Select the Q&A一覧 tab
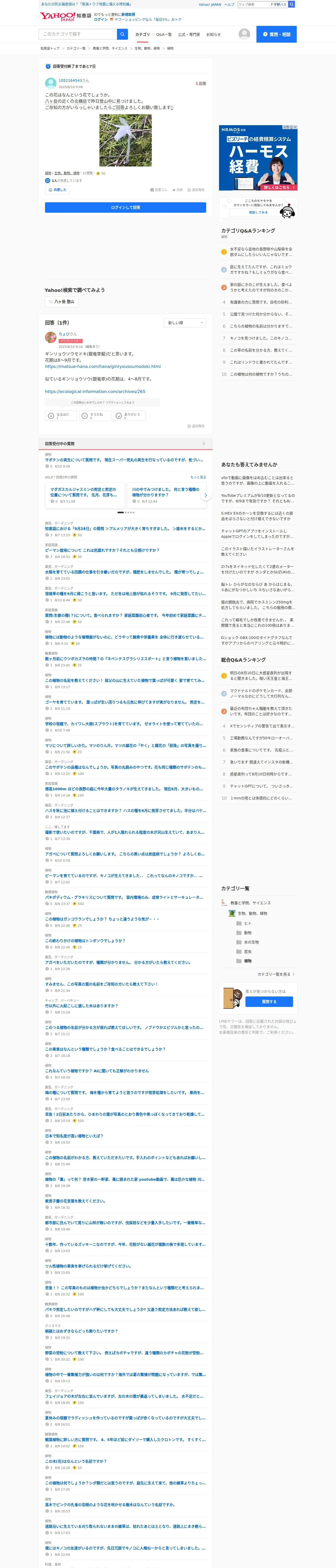This screenshot has height=1568, width=336. coord(164,35)
